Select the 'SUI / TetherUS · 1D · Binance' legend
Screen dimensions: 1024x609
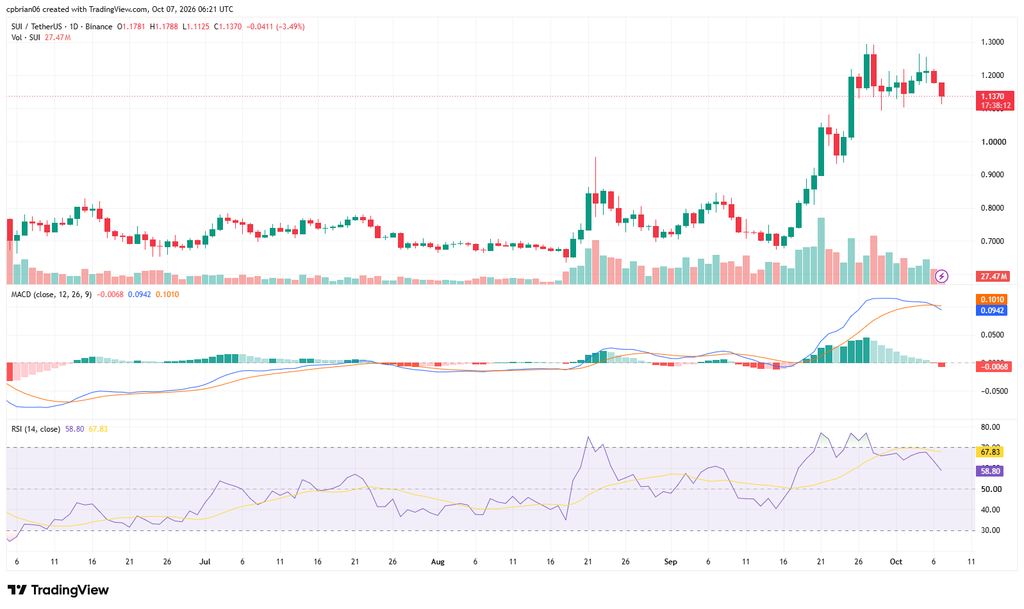(61, 27)
